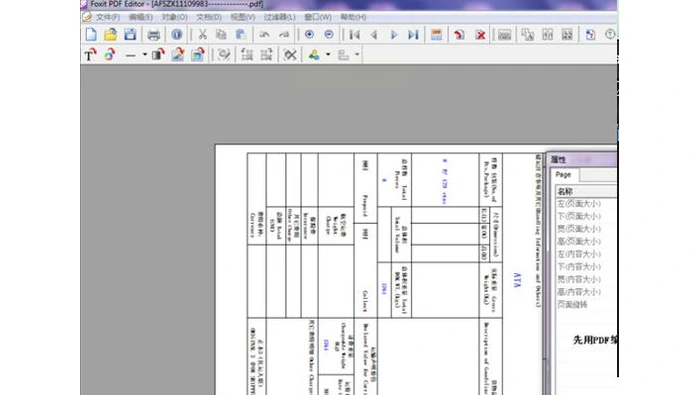Click the image edit icon with red pencil

click(x=178, y=54)
